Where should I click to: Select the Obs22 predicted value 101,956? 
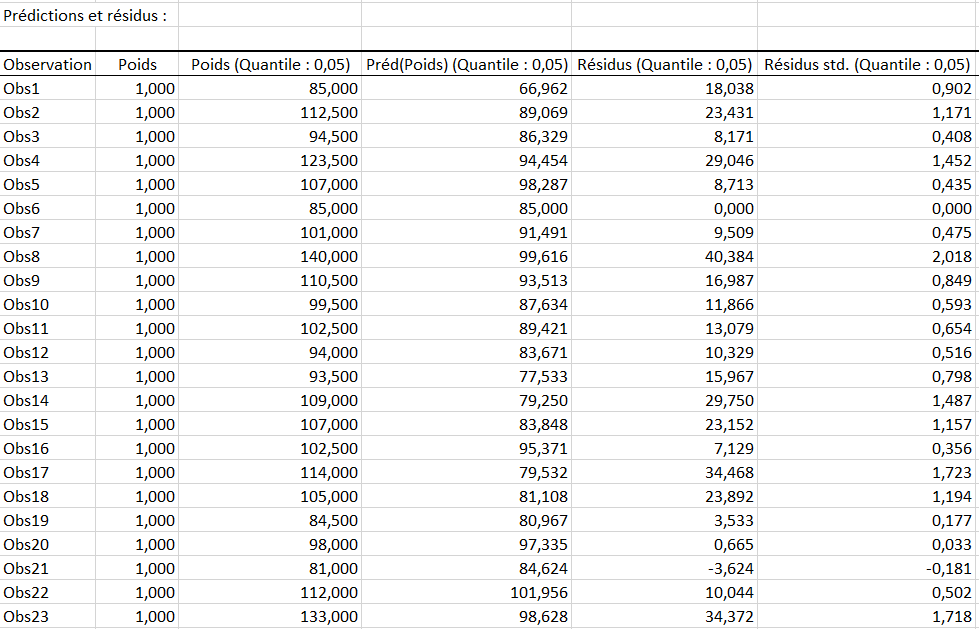coord(535,592)
